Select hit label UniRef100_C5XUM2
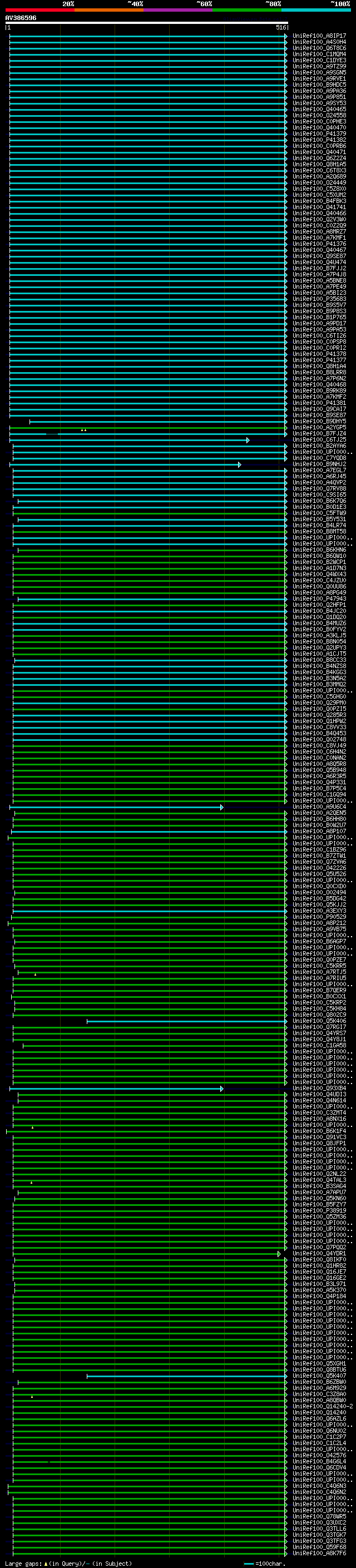This screenshot has height=1568, width=356. click(x=319, y=195)
